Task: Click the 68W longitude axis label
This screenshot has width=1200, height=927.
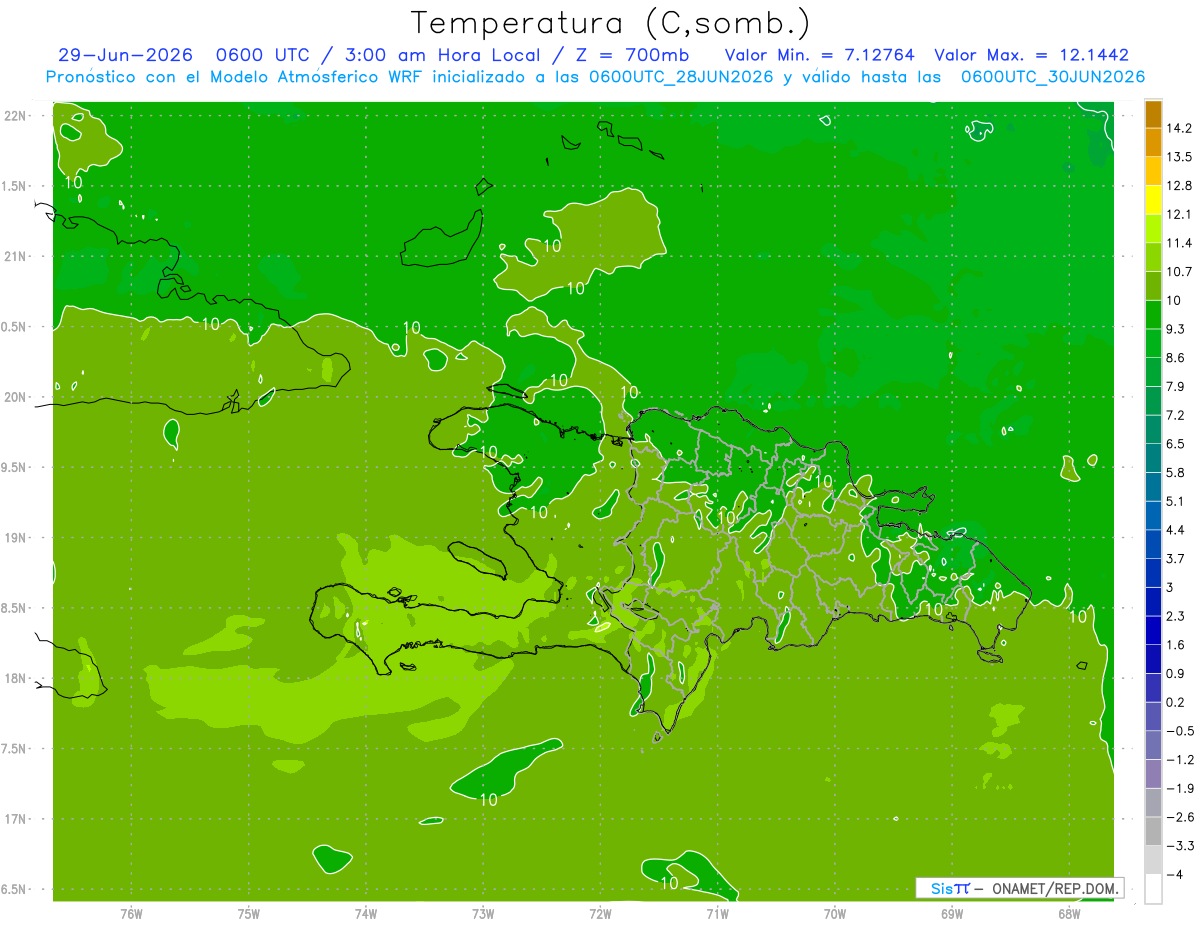Action: pos(1069,913)
